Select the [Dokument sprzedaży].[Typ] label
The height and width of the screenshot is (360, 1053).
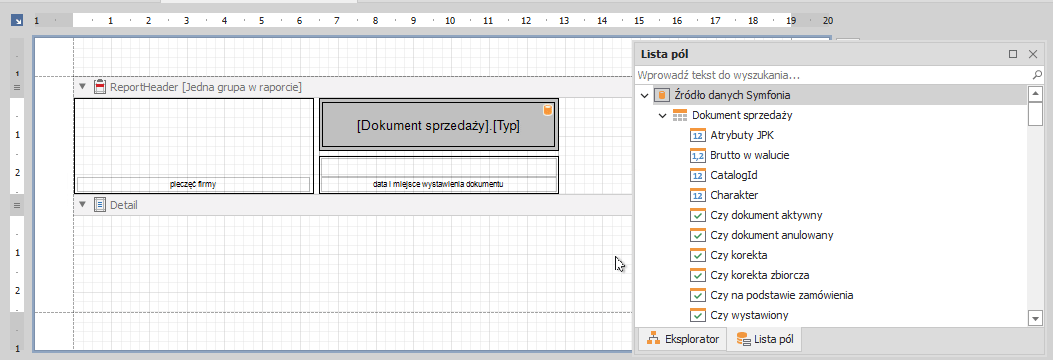pos(439,125)
